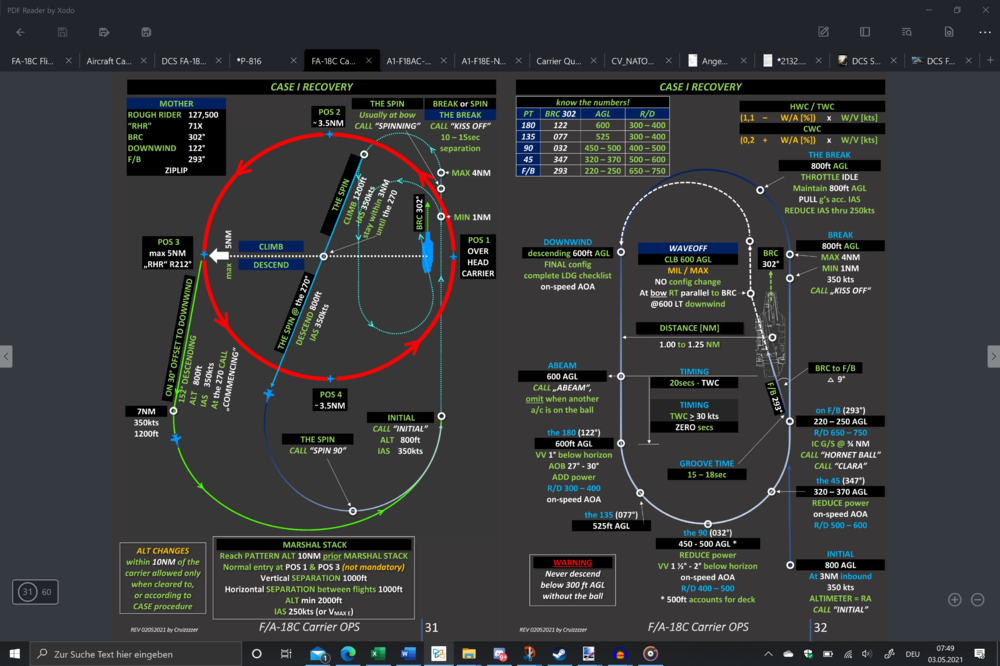Viewport: 1000px width, 666px height.
Task: Open the Windows Start menu
Action: tap(15, 654)
